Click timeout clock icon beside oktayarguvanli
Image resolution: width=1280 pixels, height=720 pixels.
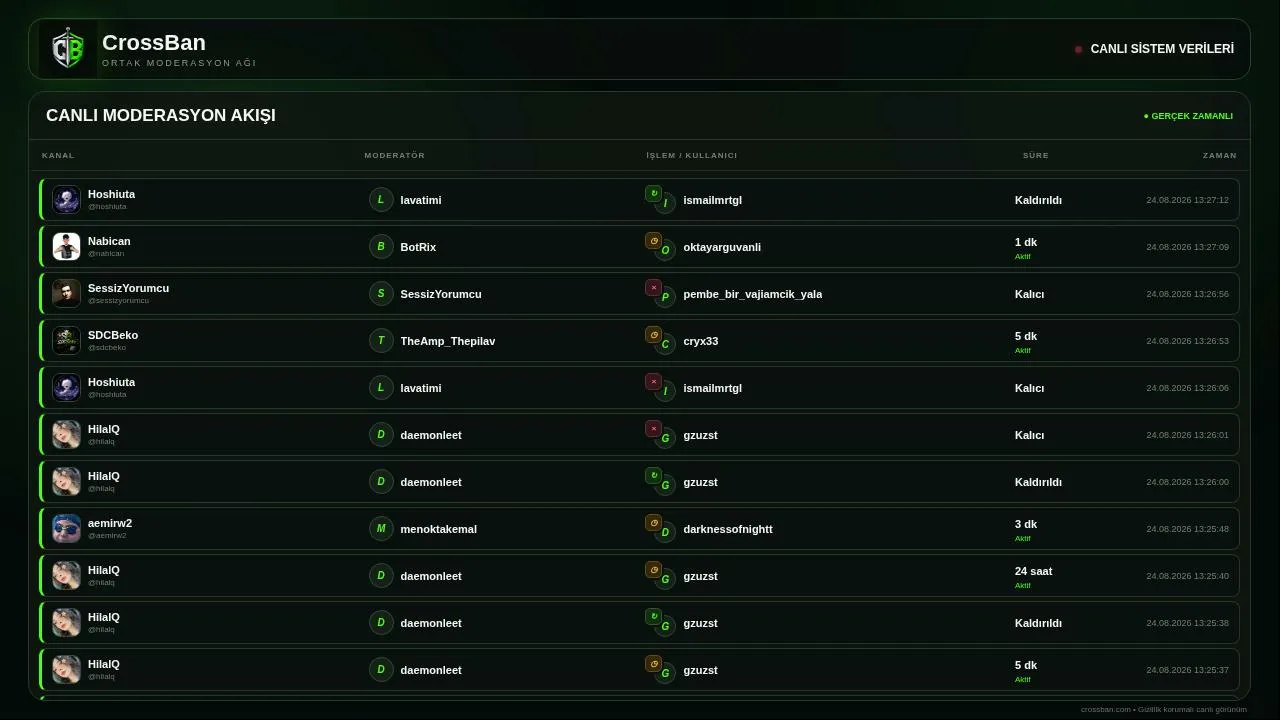(x=653, y=240)
